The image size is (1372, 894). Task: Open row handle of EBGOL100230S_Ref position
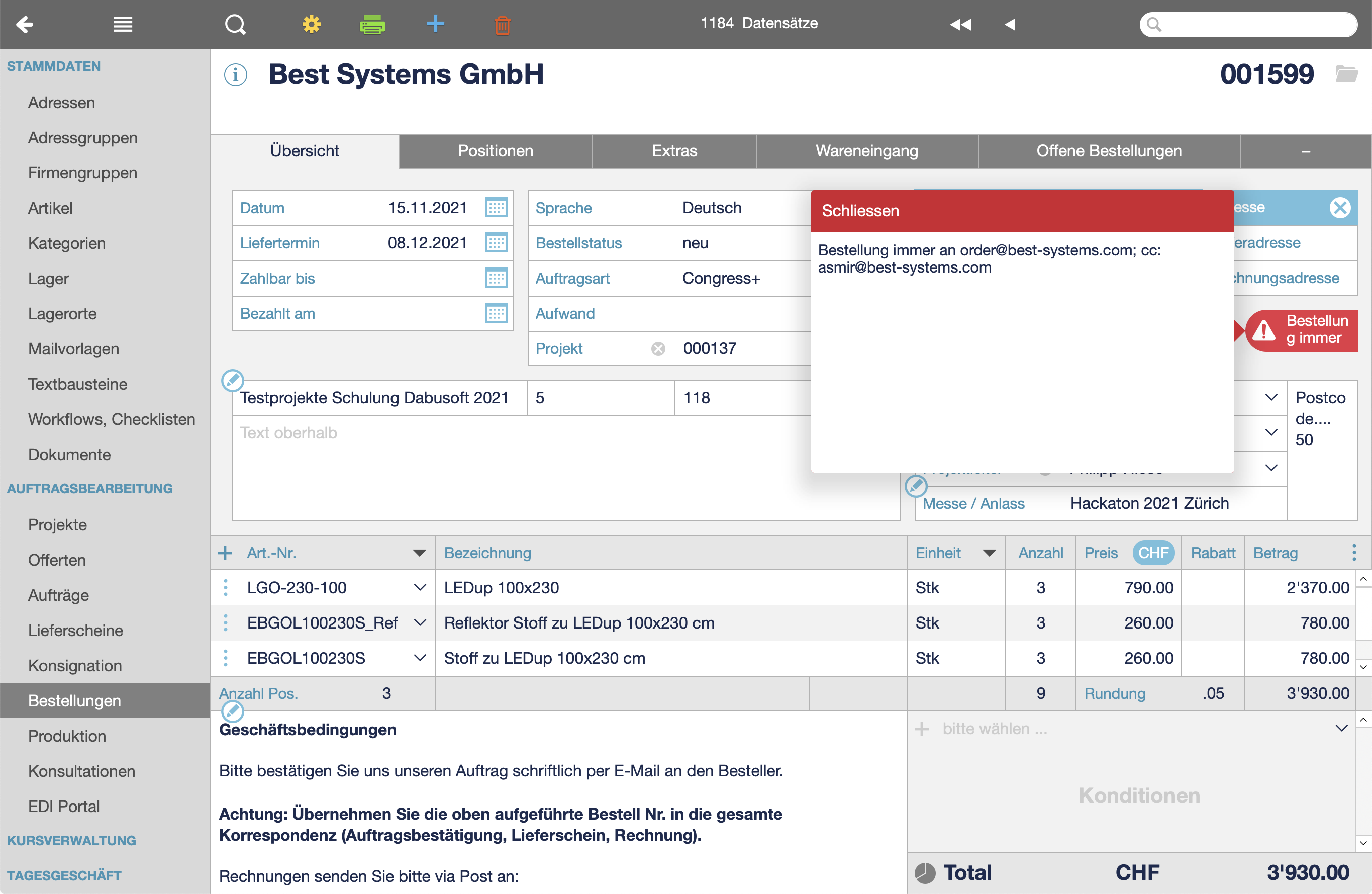(225, 623)
